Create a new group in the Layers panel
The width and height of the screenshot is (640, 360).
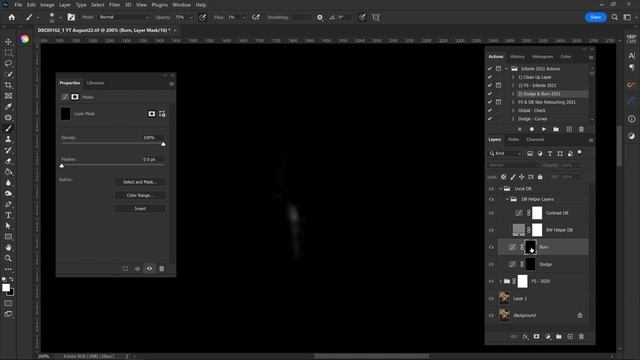[559, 336]
